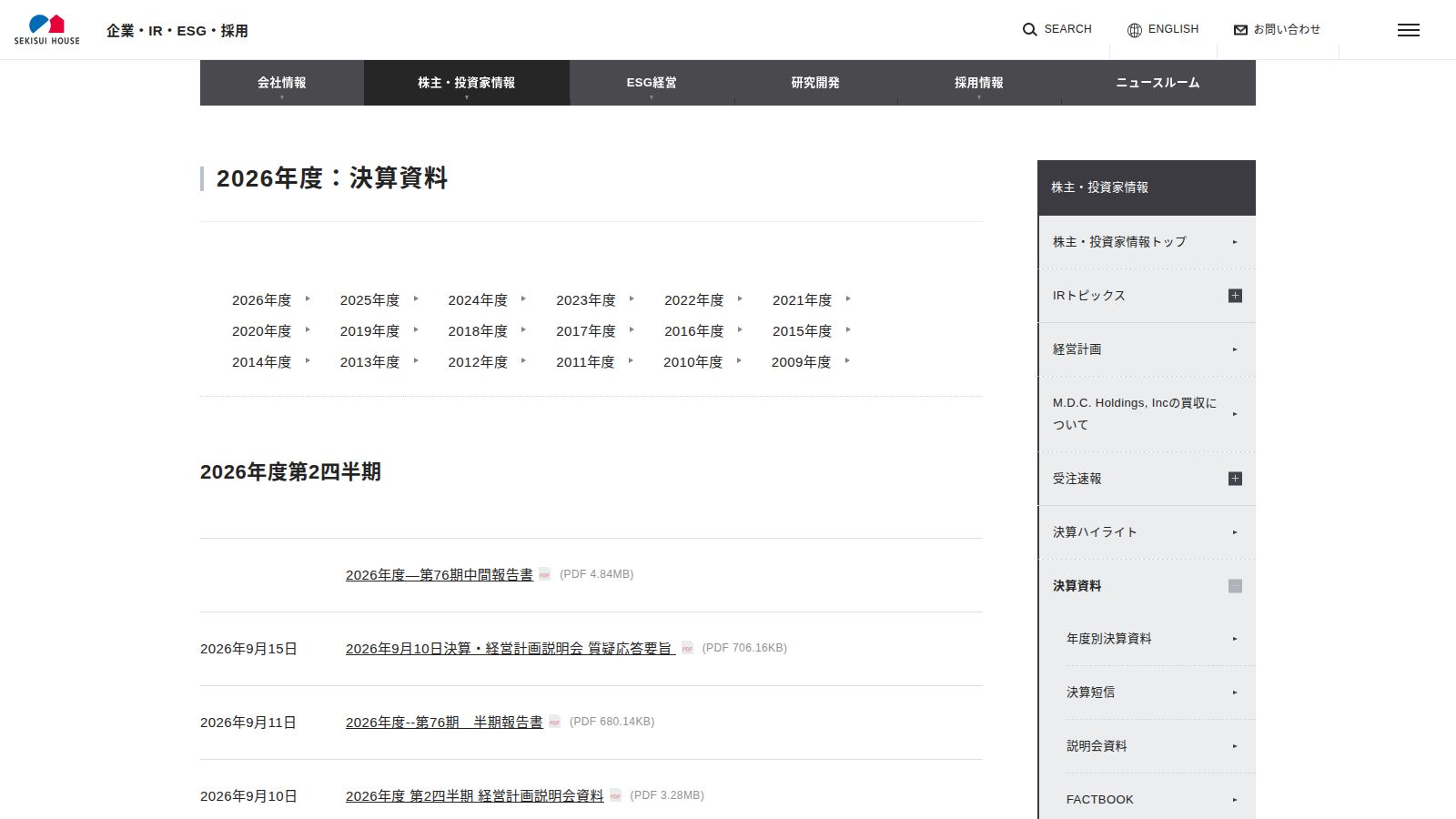Open the ESG経営 navigation menu
The height and width of the screenshot is (819, 1456).
(652, 83)
